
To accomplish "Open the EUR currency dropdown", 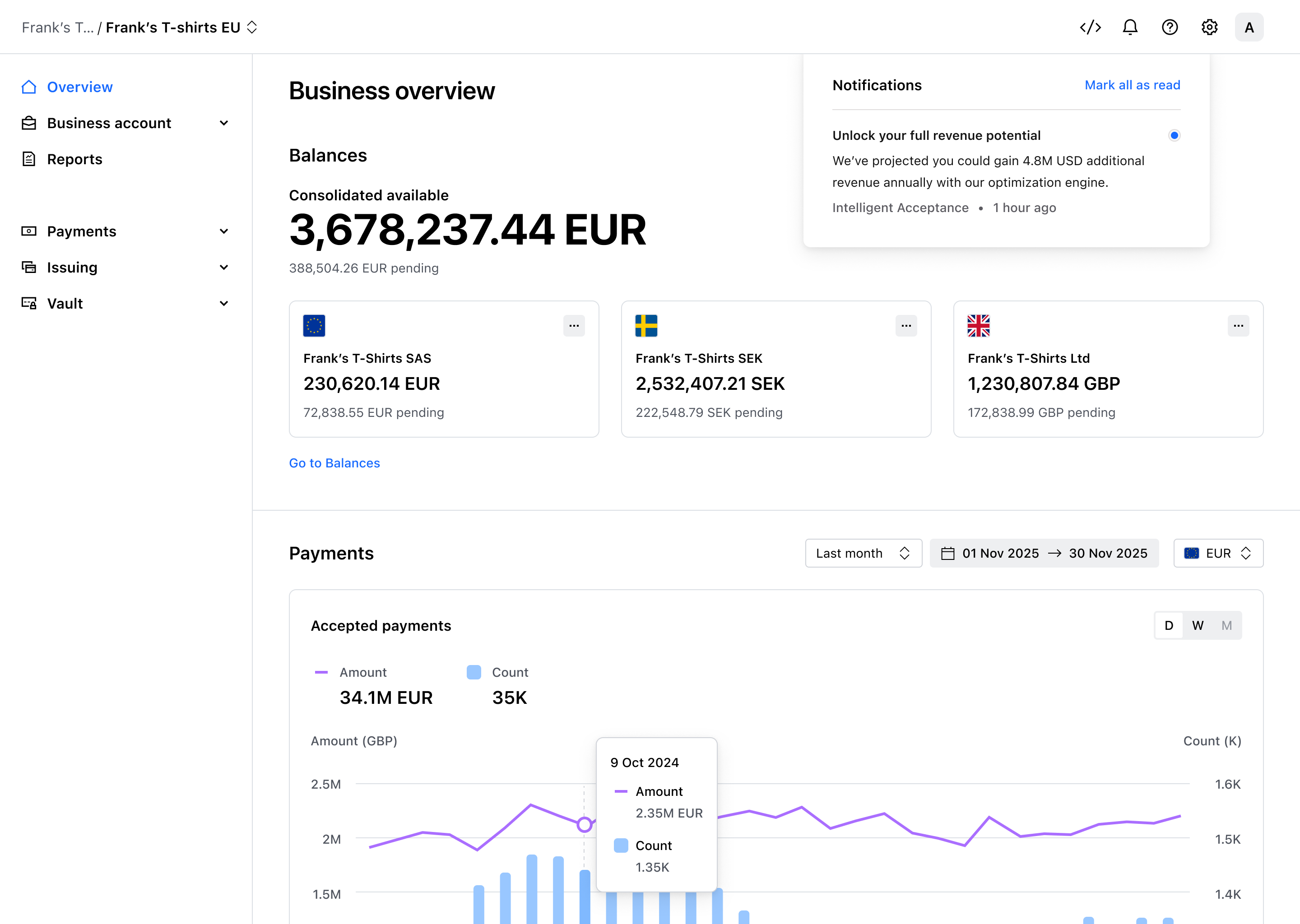I will pos(1219,554).
